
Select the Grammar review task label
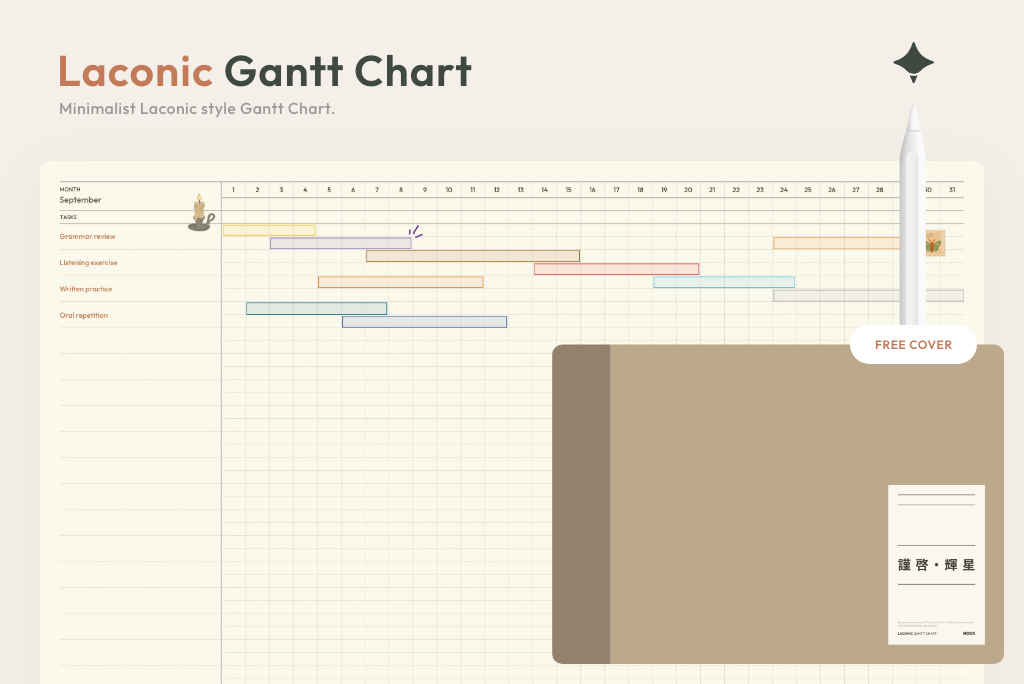88,237
